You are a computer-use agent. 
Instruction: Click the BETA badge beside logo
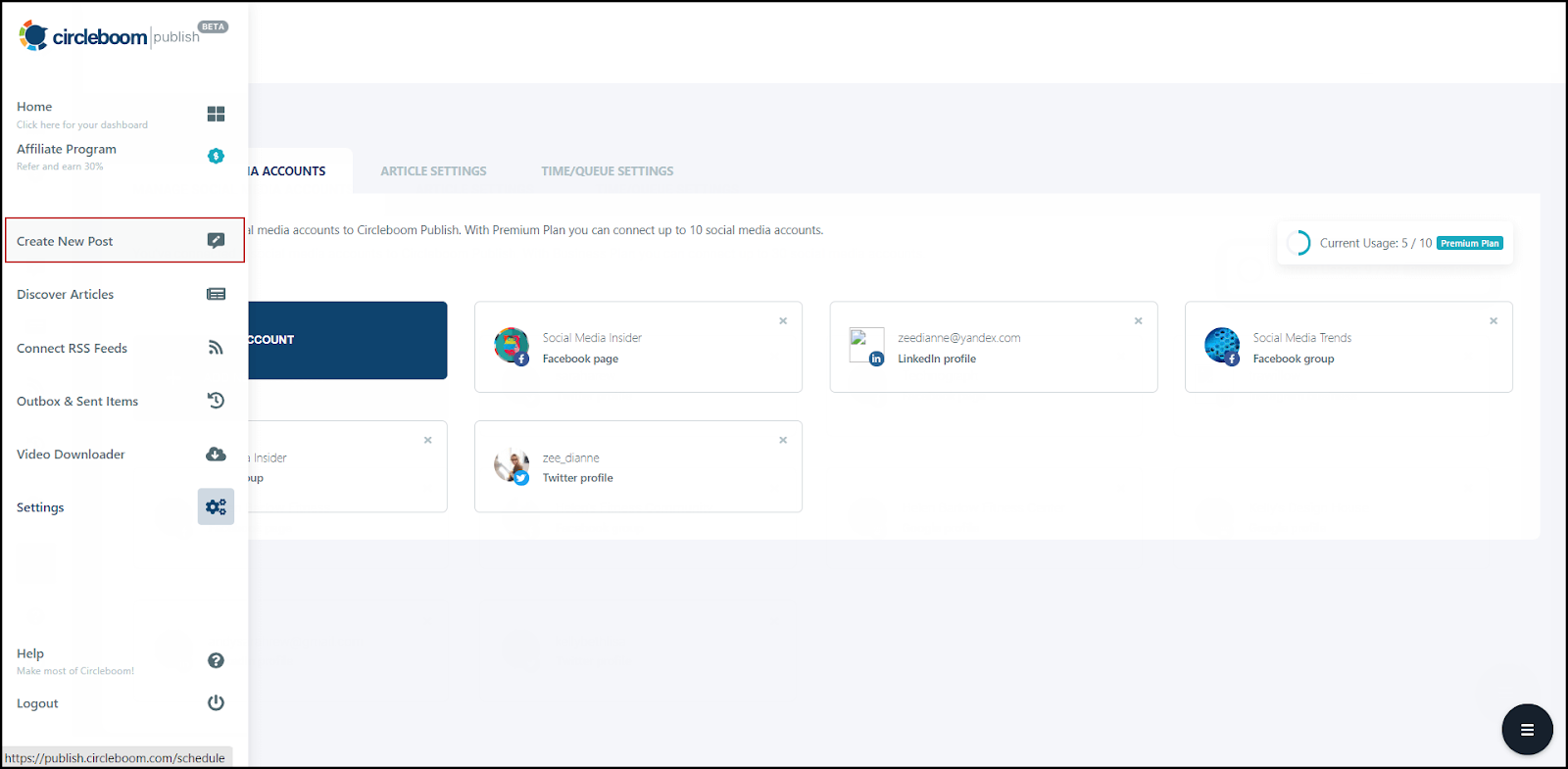(x=214, y=26)
